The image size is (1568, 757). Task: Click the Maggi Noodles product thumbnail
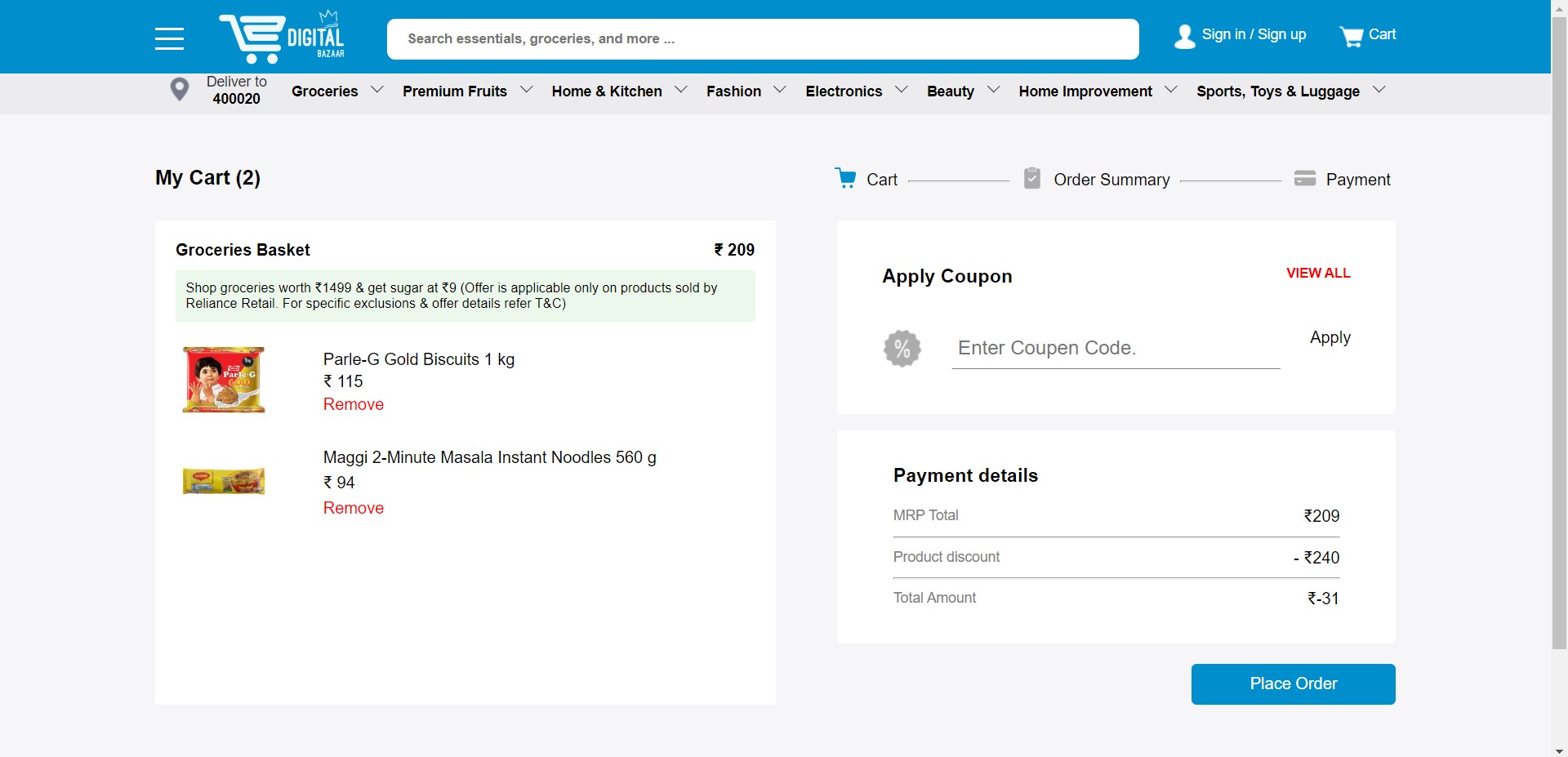tap(223, 481)
